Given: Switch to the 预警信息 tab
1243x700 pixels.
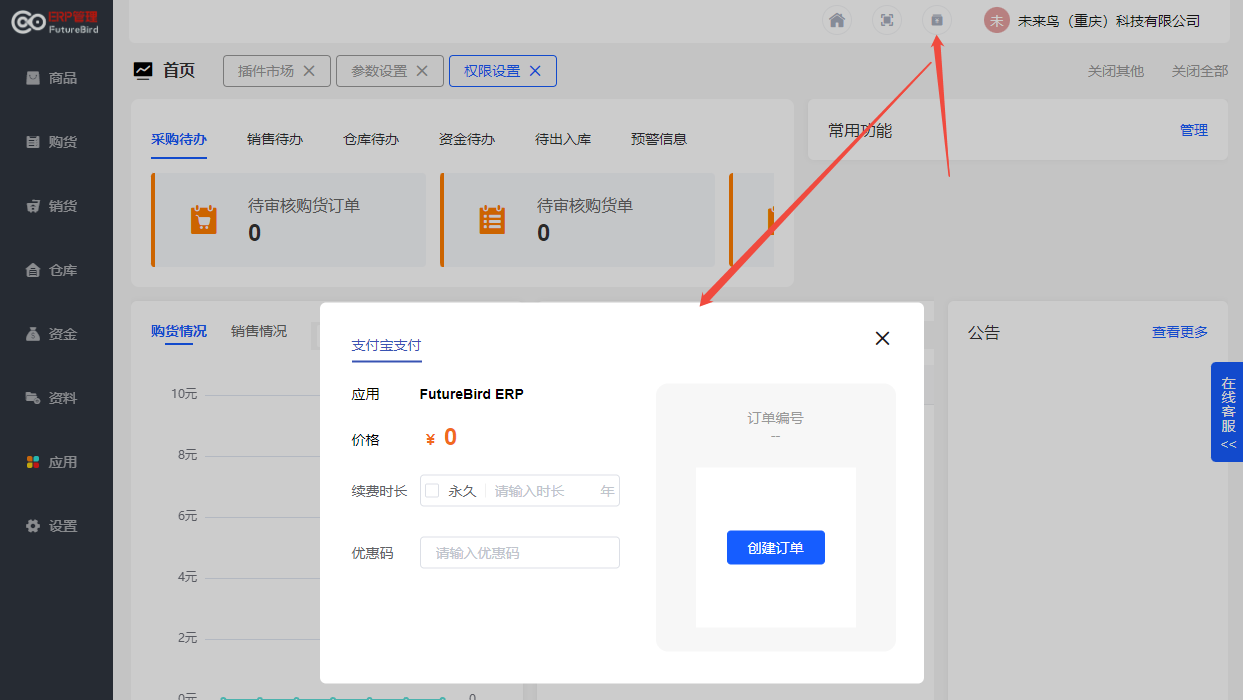Looking at the screenshot, I should pos(659,139).
